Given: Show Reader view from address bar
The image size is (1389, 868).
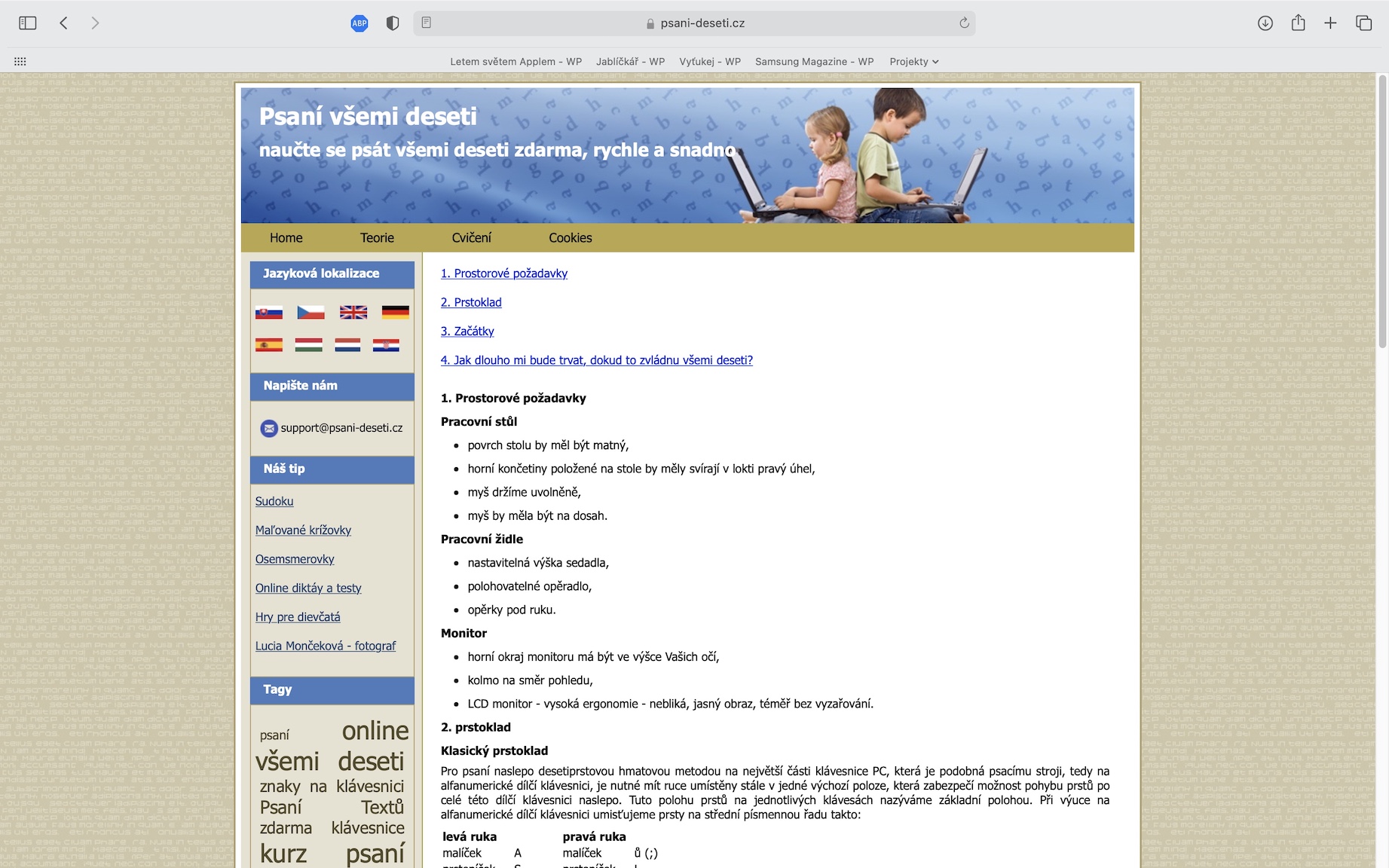Looking at the screenshot, I should 427,23.
